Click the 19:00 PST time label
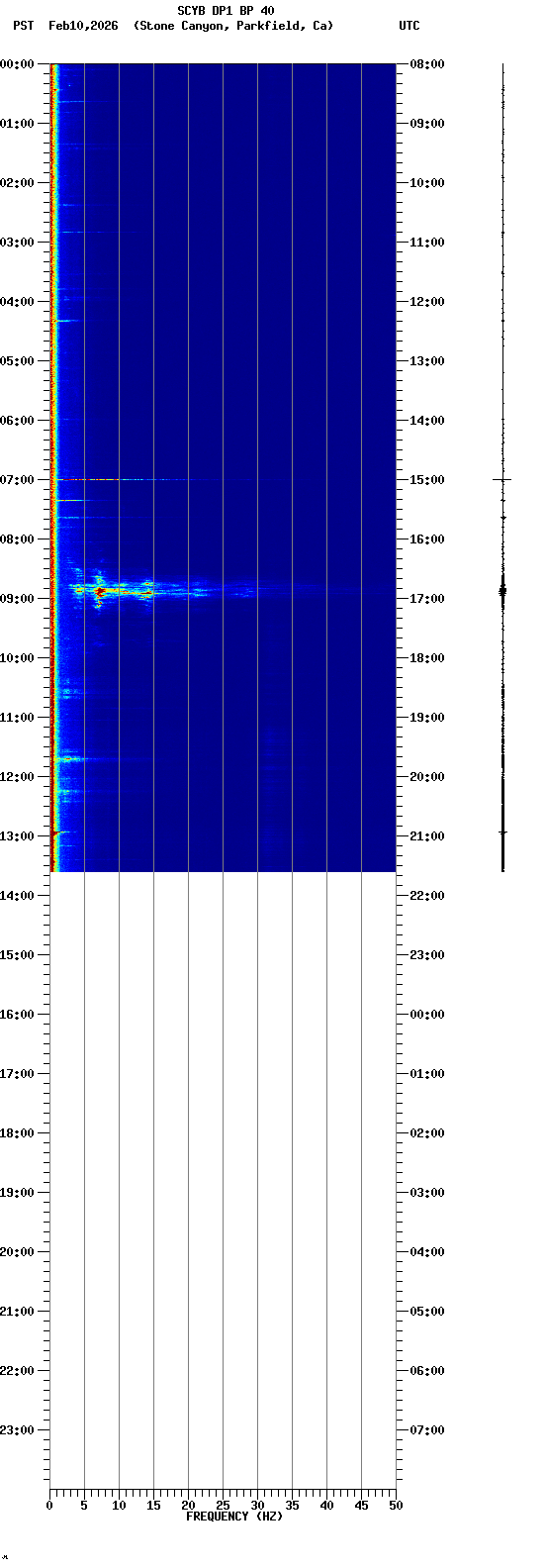 click(x=17, y=1193)
